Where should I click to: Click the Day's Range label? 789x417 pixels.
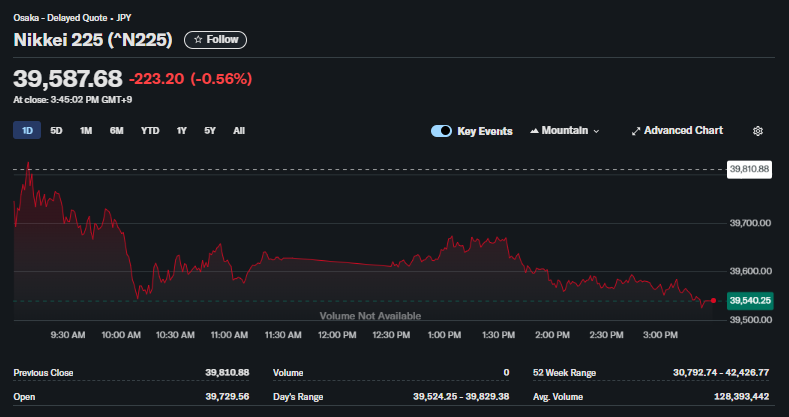[x=298, y=397]
